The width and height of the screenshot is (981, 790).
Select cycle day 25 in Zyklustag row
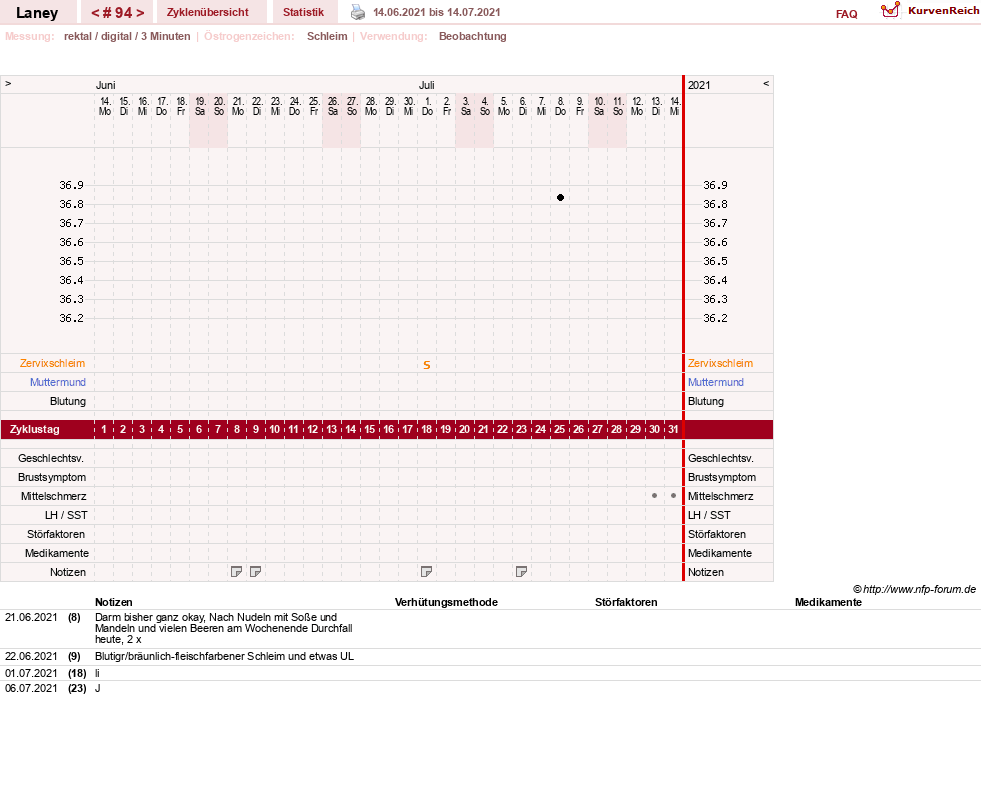559,429
